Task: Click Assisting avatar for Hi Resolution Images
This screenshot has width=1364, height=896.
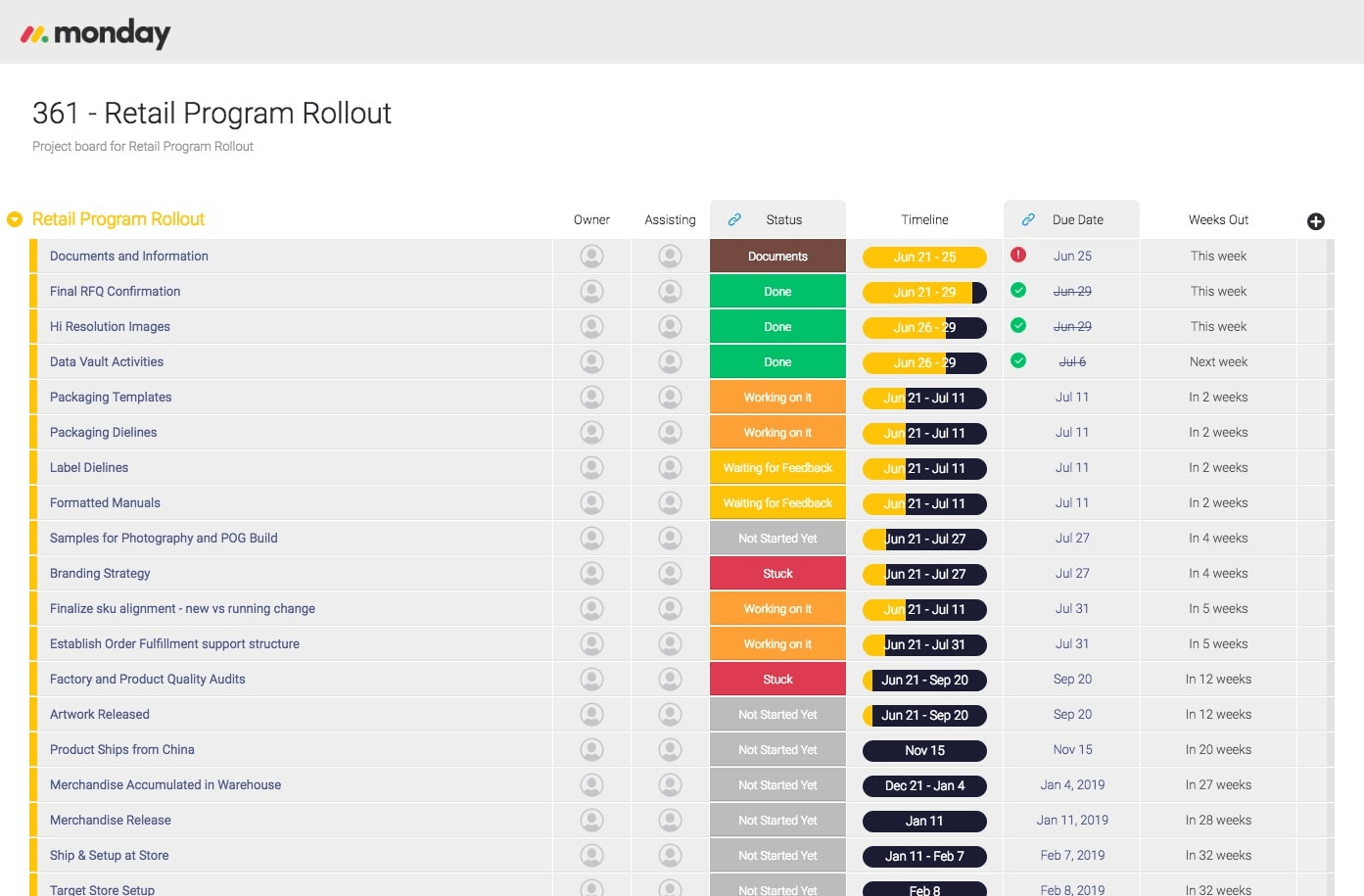Action: click(x=670, y=326)
